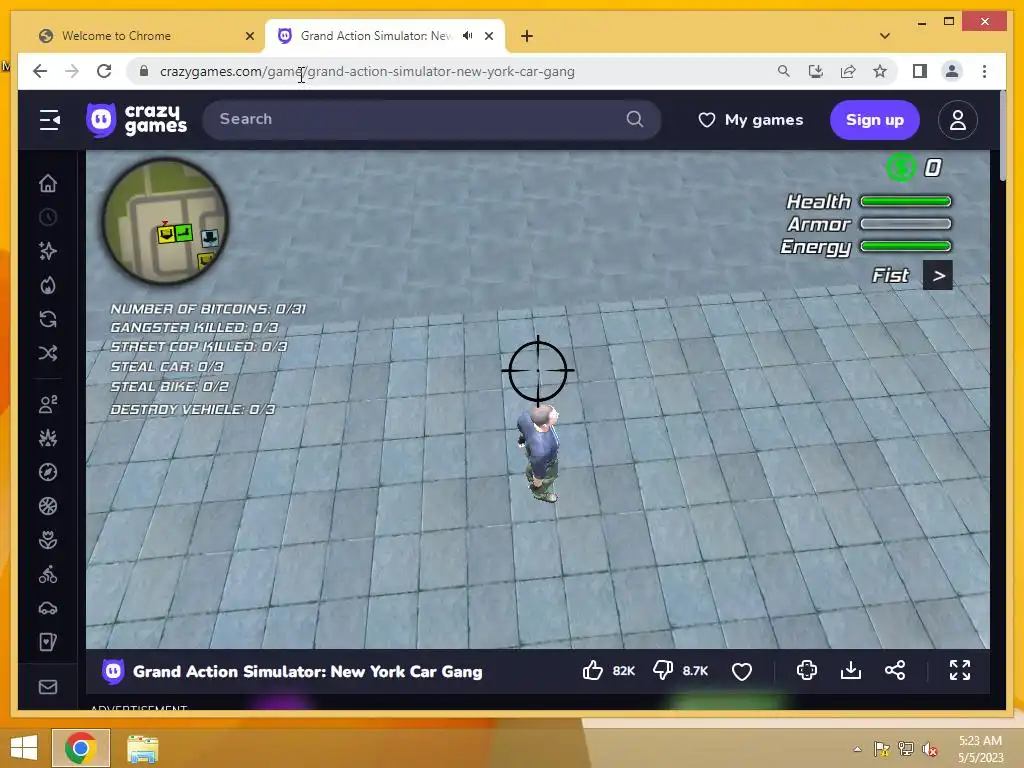Open Chrome three-dot menu
This screenshot has height=768, width=1024.
pos(984,71)
